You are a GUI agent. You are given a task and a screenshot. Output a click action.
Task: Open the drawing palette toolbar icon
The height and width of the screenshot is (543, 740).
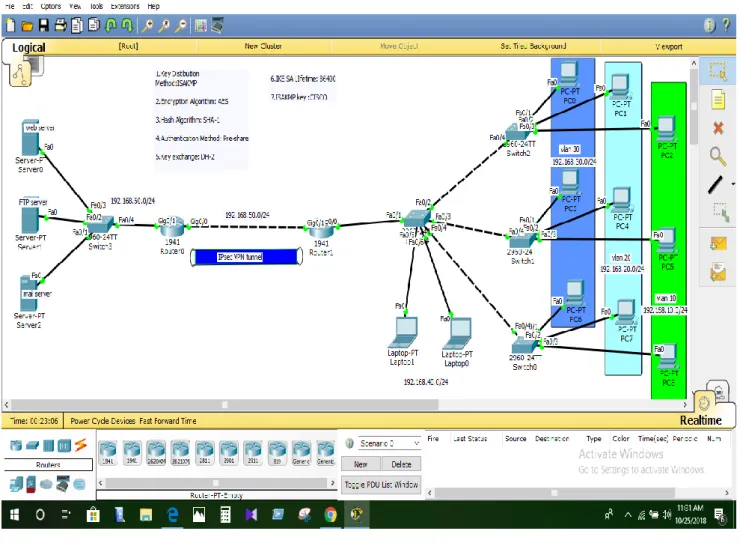tap(201, 25)
